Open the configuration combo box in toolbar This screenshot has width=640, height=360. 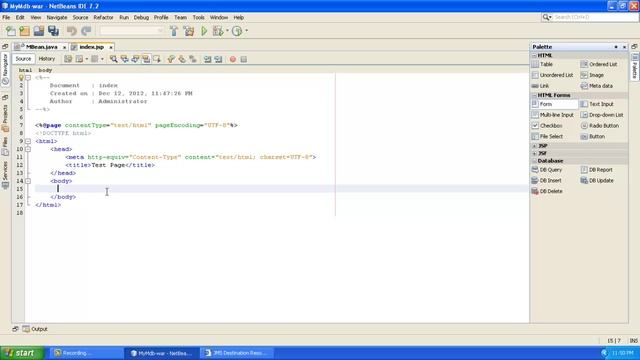coord(131,31)
